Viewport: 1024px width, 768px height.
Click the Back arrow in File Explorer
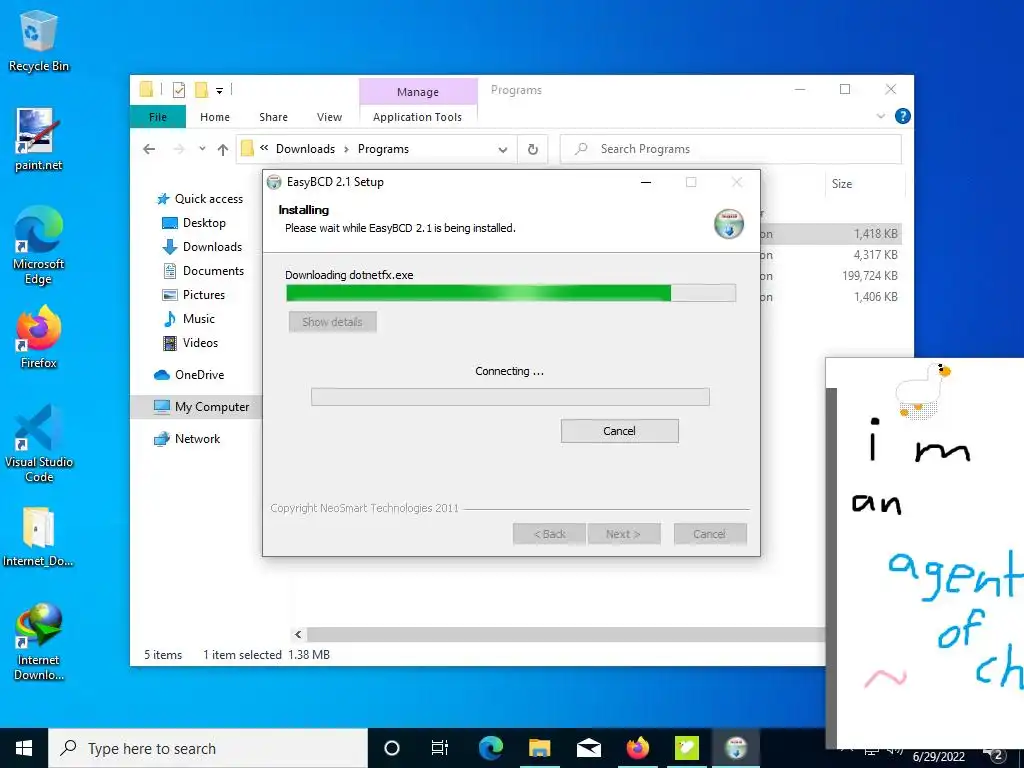point(149,149)
